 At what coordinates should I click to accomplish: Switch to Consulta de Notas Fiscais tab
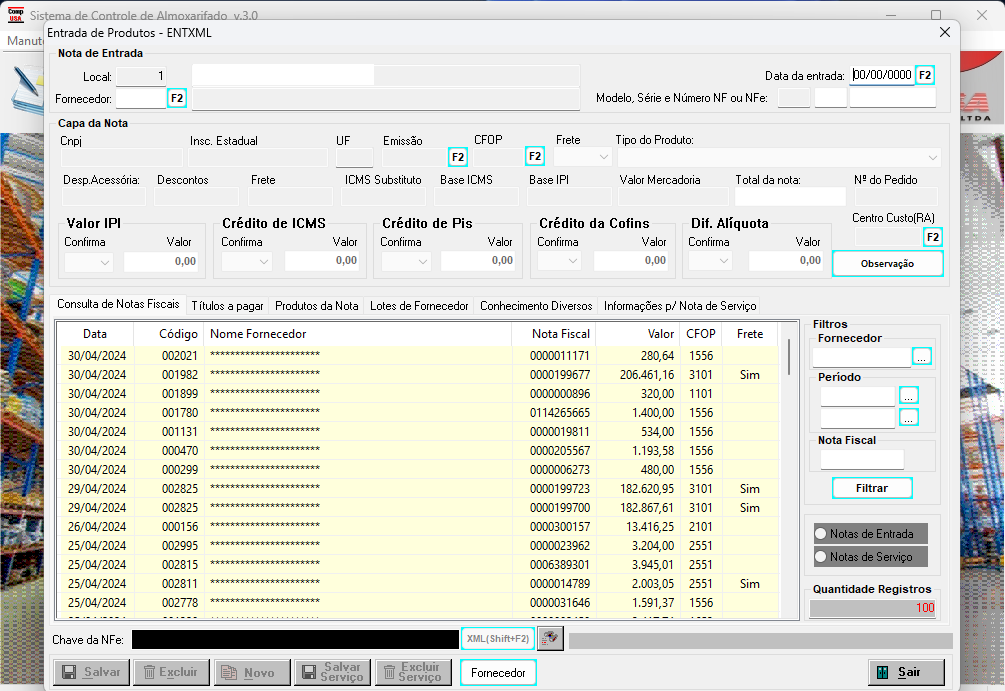(x=118, y=304)
